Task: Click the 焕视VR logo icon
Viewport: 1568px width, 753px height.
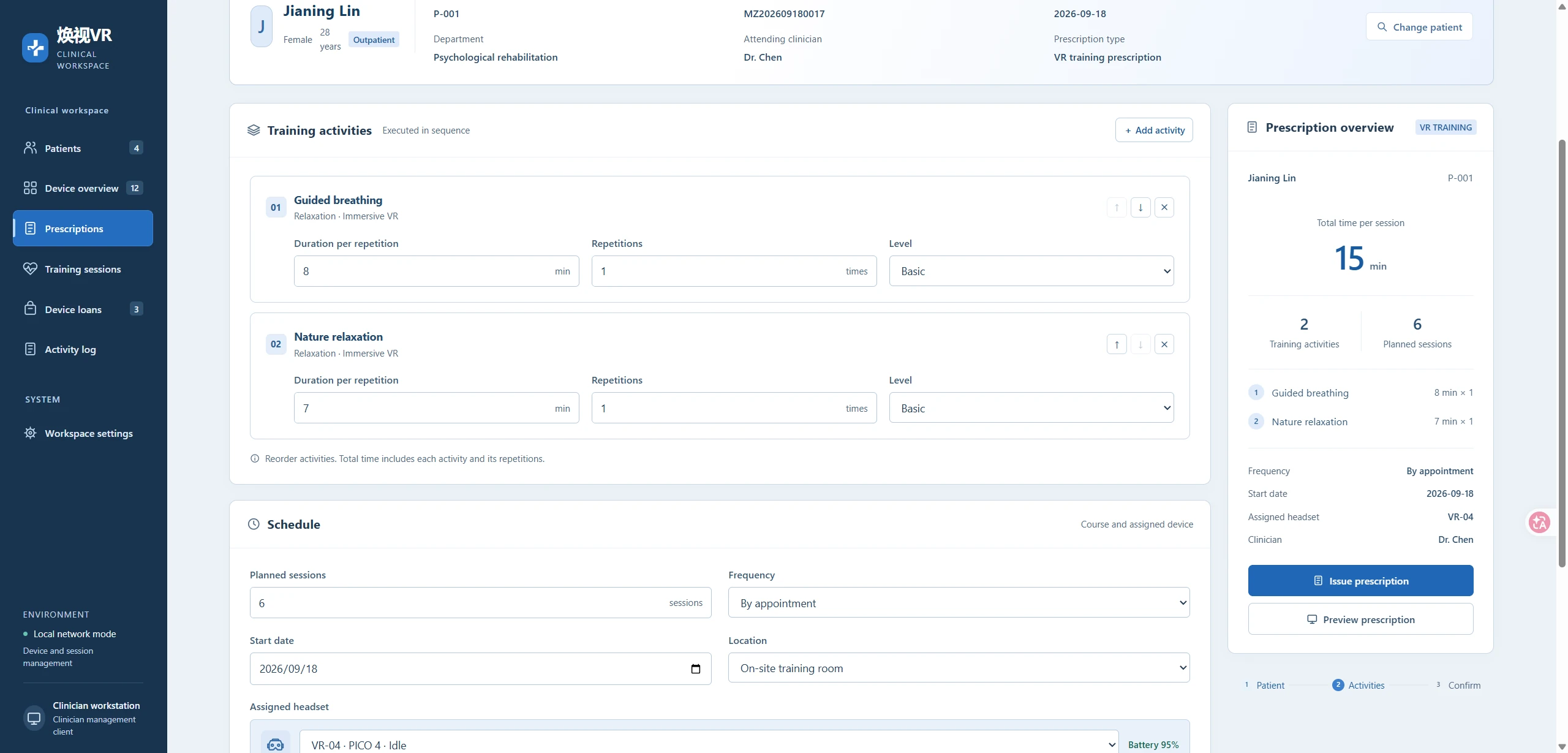Action: [x=35, y=48]
